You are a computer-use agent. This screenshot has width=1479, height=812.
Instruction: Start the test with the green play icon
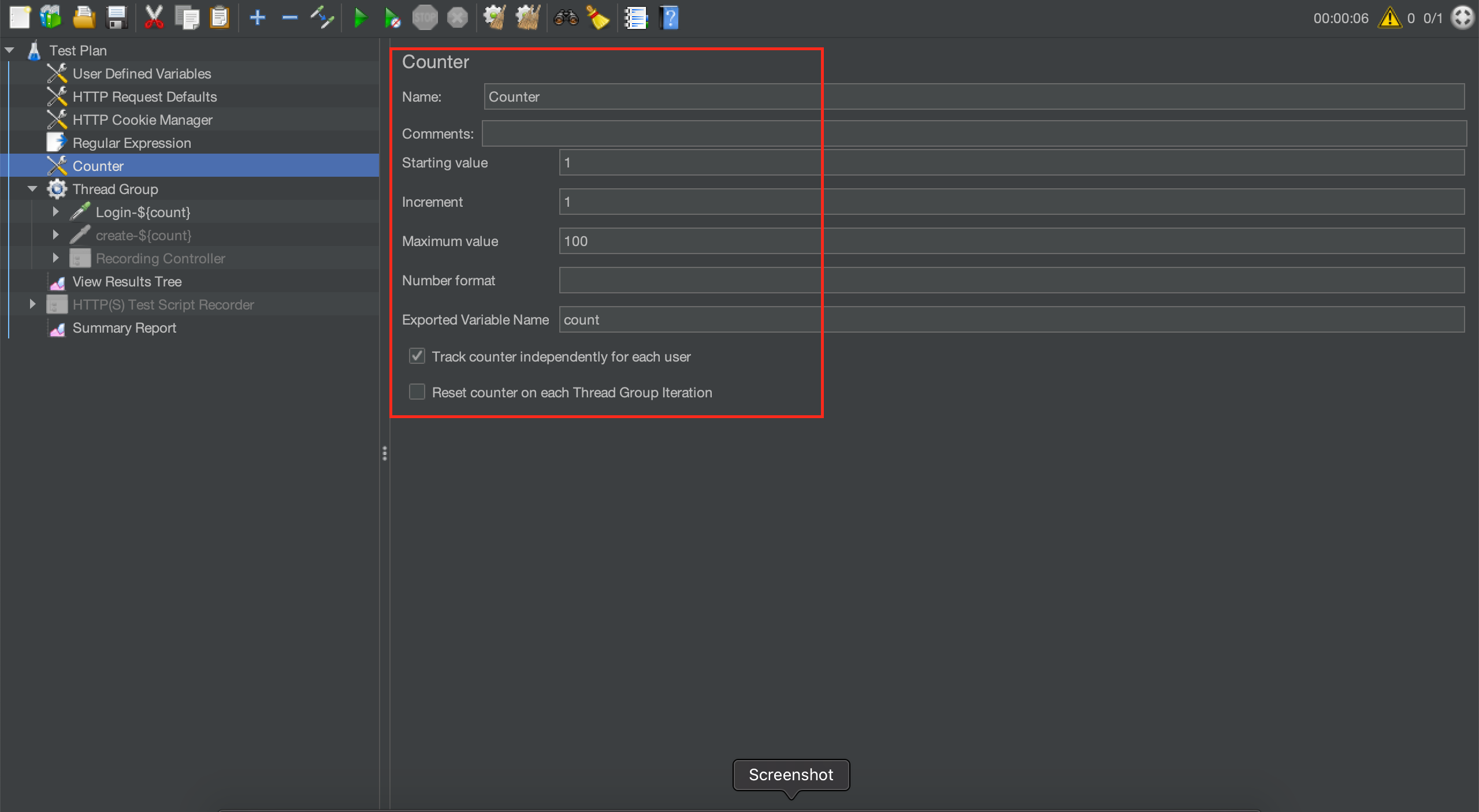pos(361,17)
